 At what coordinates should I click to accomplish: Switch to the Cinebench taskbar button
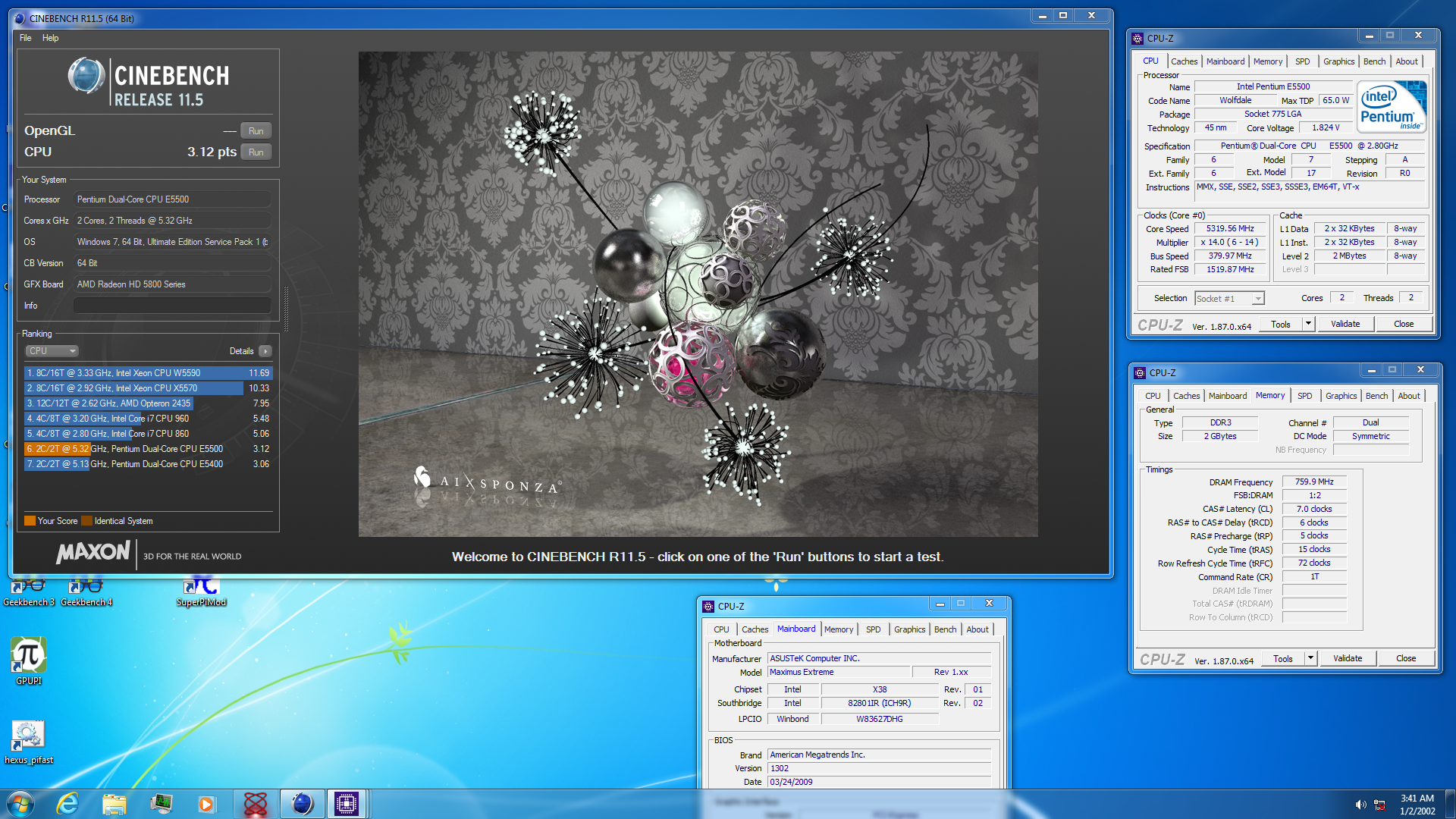302,804
